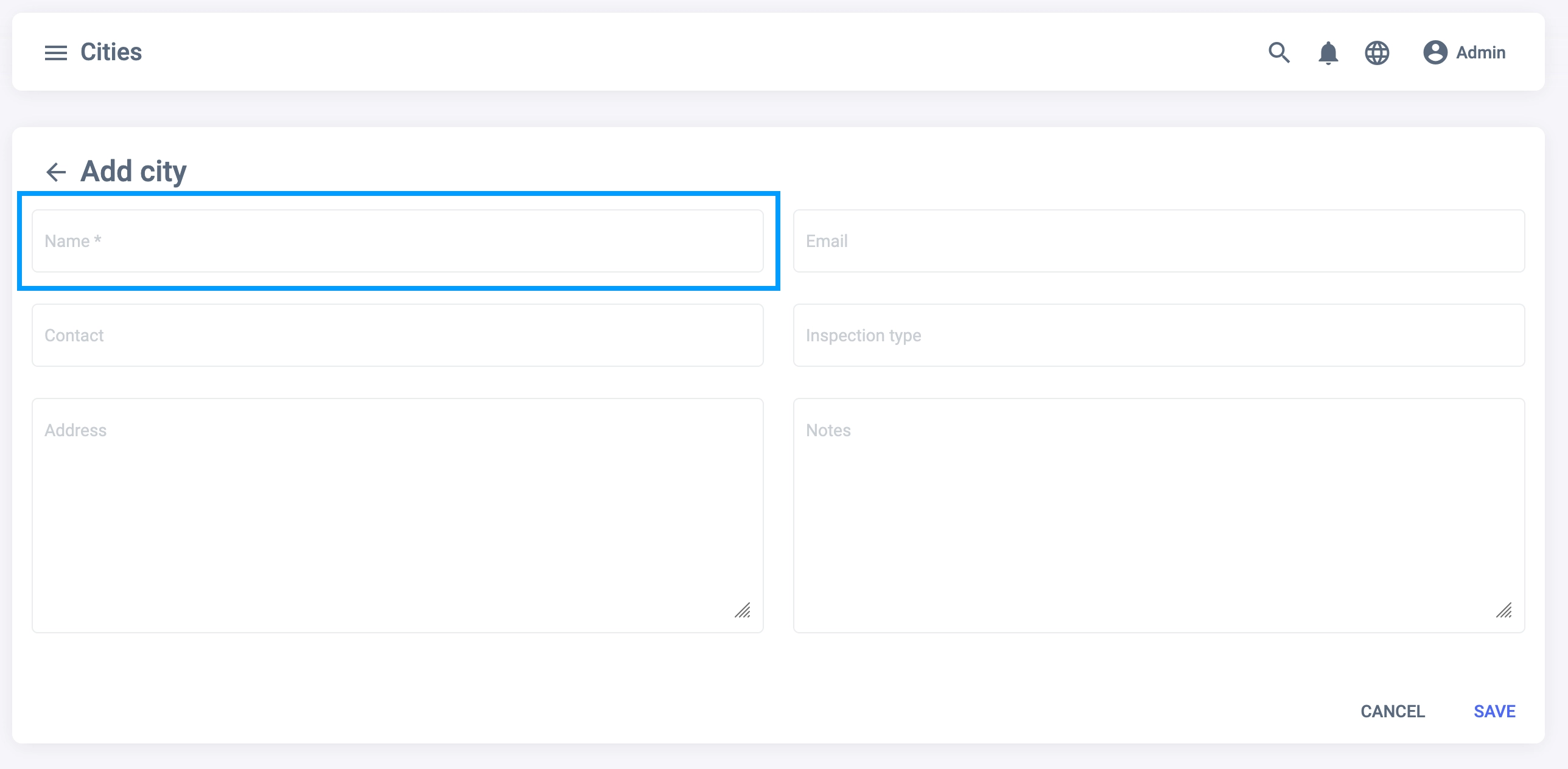The height and width of the screenshot is (769, 1568).
Task: Go back using the arrow beside Add city
Action: (x=56, y=172)
